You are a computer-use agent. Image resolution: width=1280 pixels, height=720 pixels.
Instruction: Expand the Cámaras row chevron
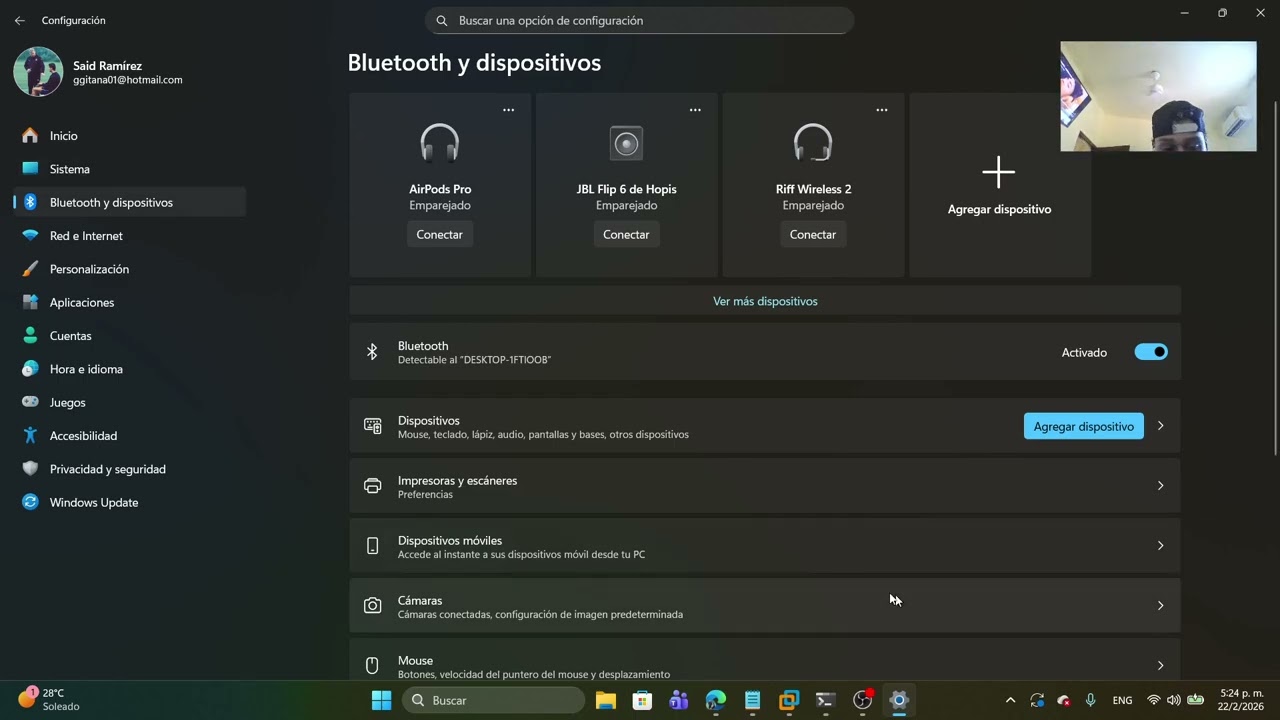click(x=1160, y=606)
